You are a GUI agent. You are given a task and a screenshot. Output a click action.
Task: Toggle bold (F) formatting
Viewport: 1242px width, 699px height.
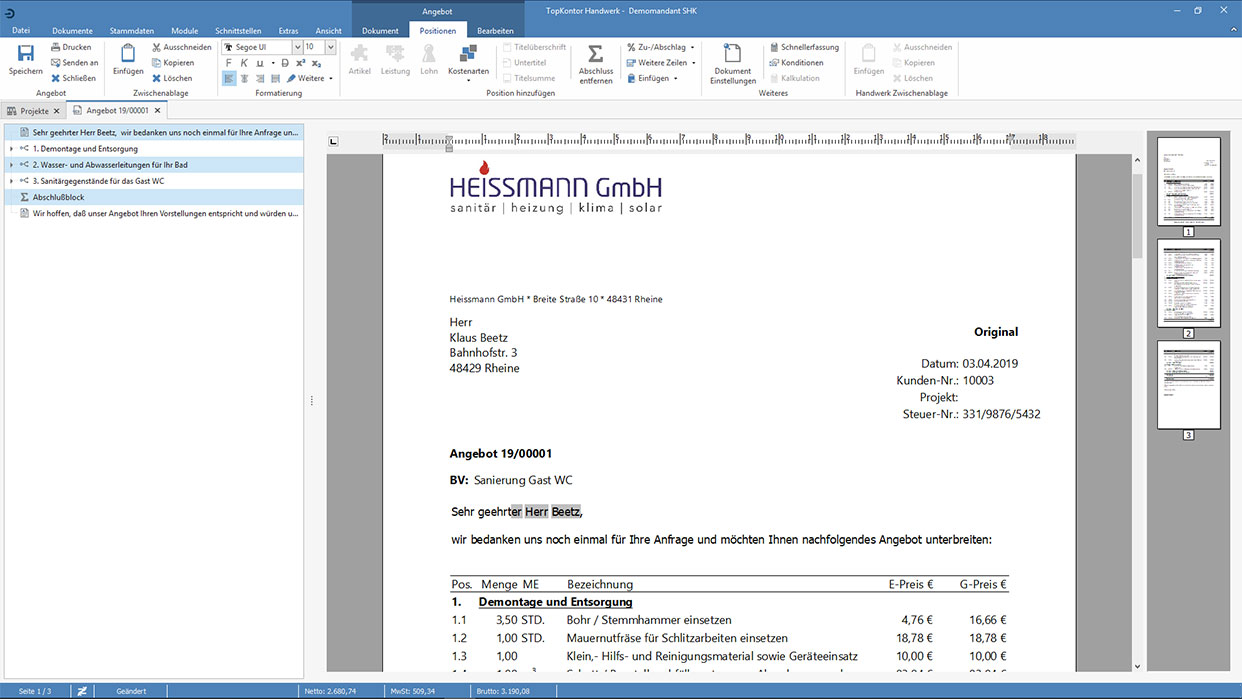point(229,63)
